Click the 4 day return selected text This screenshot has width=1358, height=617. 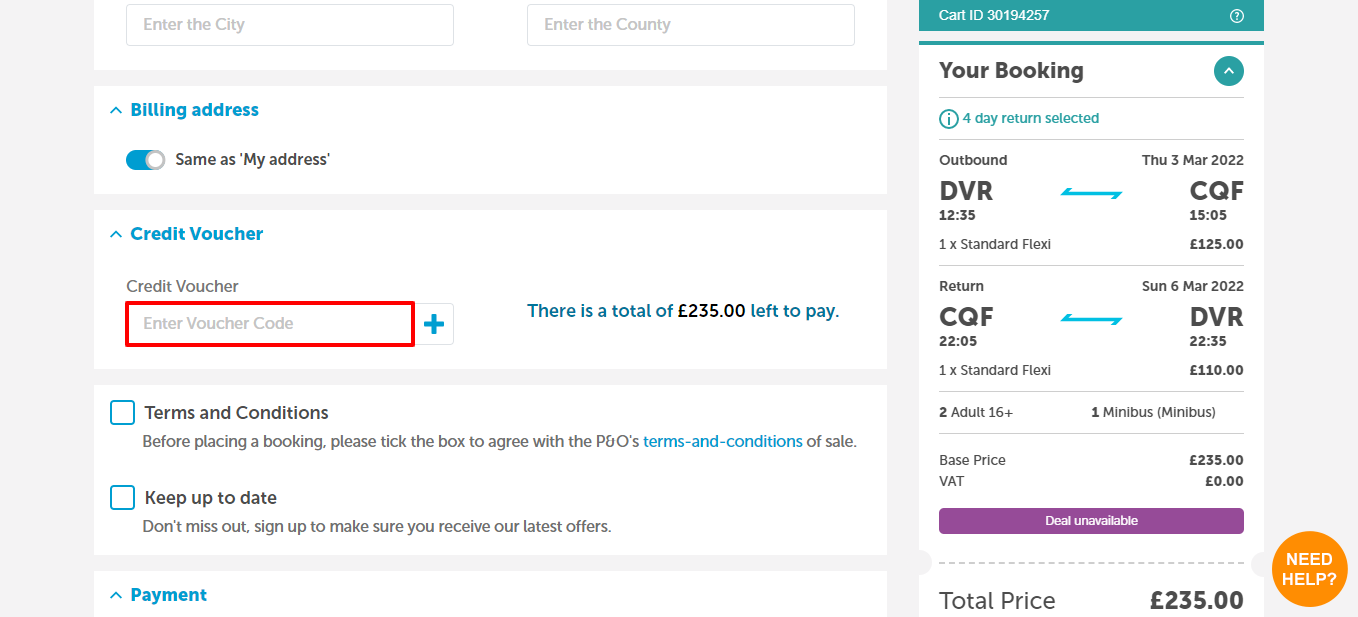1030,119
